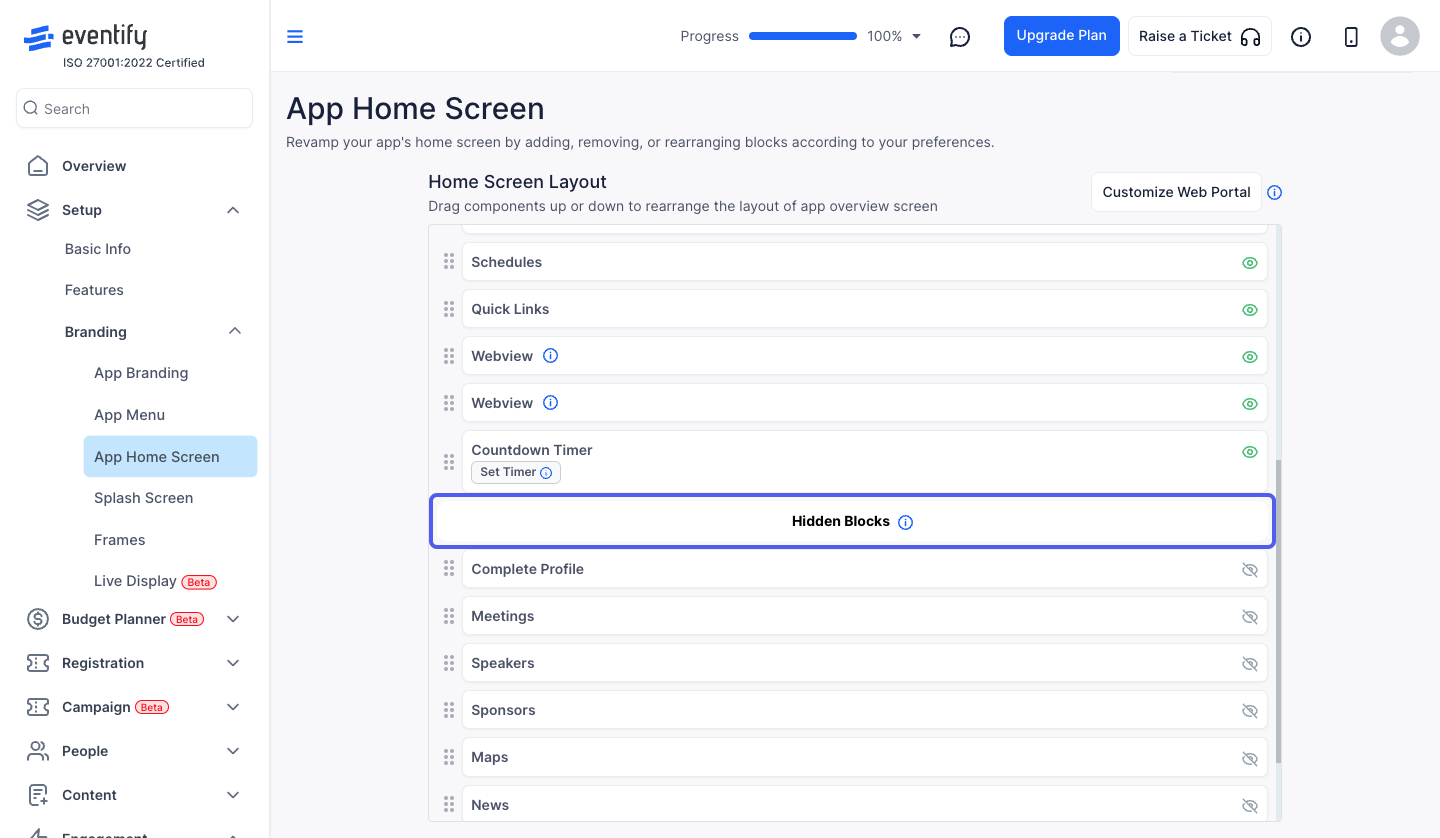Click the Content document icon in sidebar

38,795
